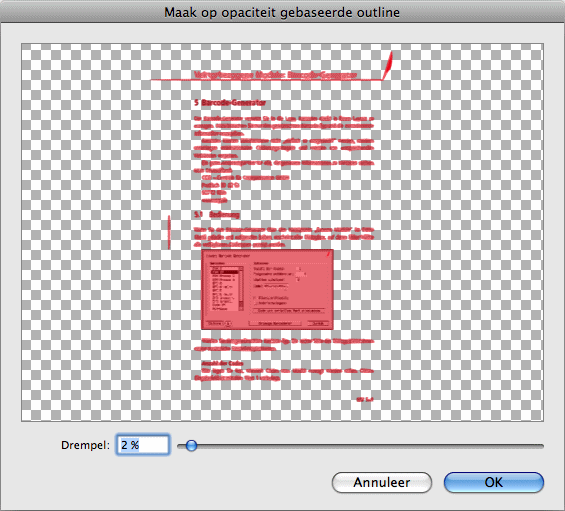The height and width of the screenshot is (511, 565).
Task: Click the '5 Barcode-Generator' heading in preview
Action: click(x=230, y=103)
